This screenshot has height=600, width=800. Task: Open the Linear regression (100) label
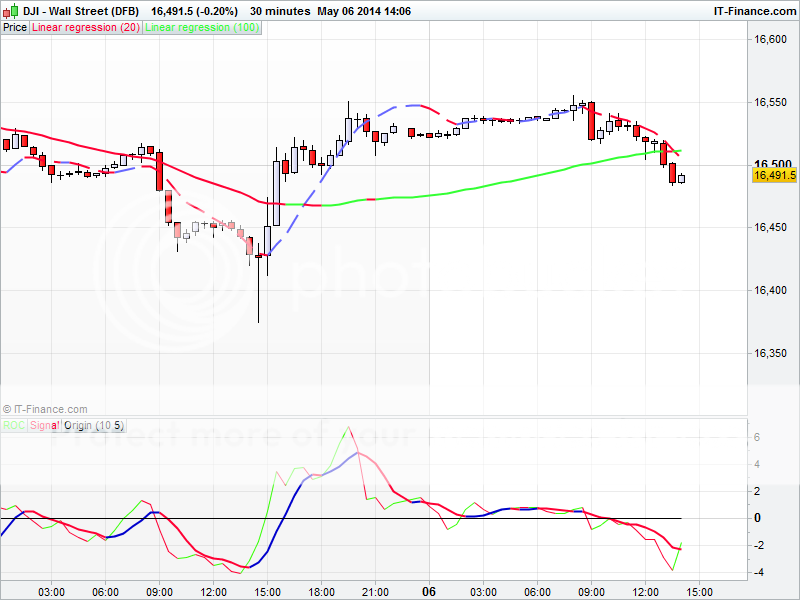[202, 28]
